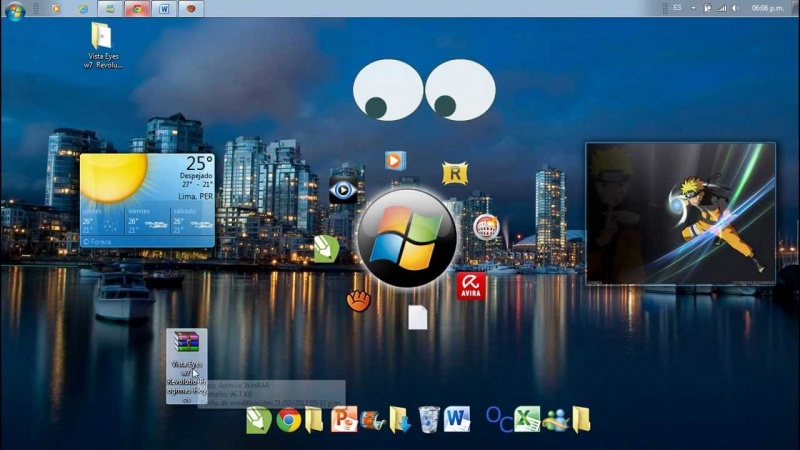Open the yellow R icon near orb
800x450 pixels.
click(x=455, y=174)
